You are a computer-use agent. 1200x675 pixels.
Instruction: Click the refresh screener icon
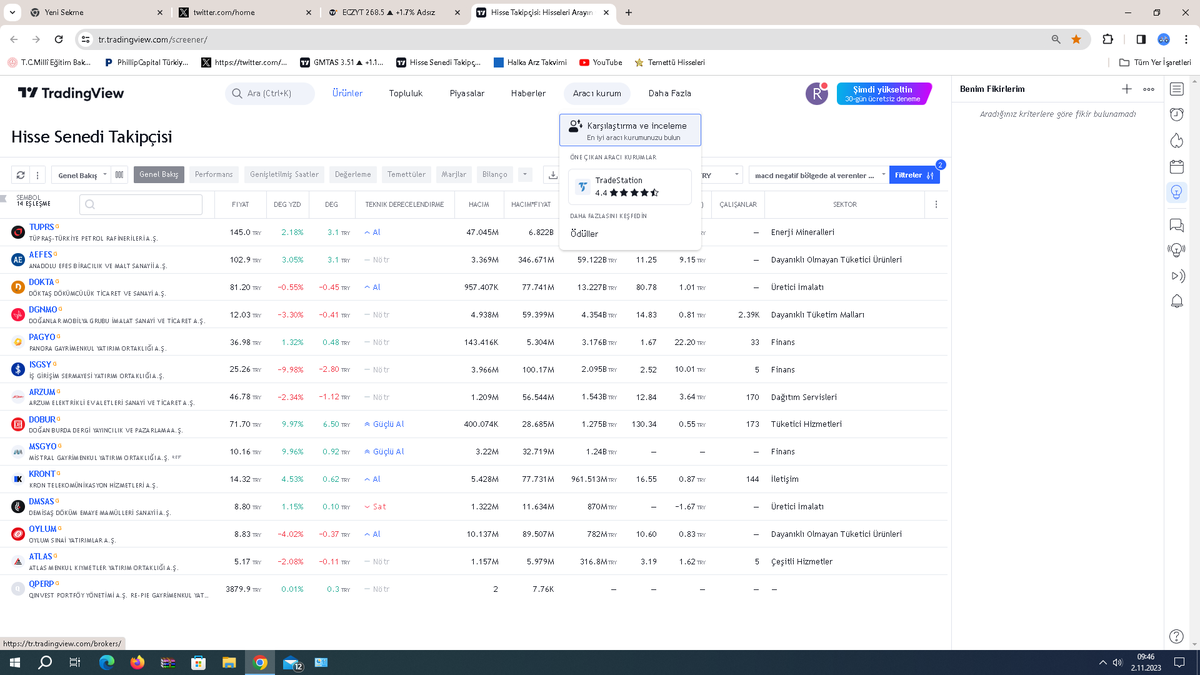point(21,174)
